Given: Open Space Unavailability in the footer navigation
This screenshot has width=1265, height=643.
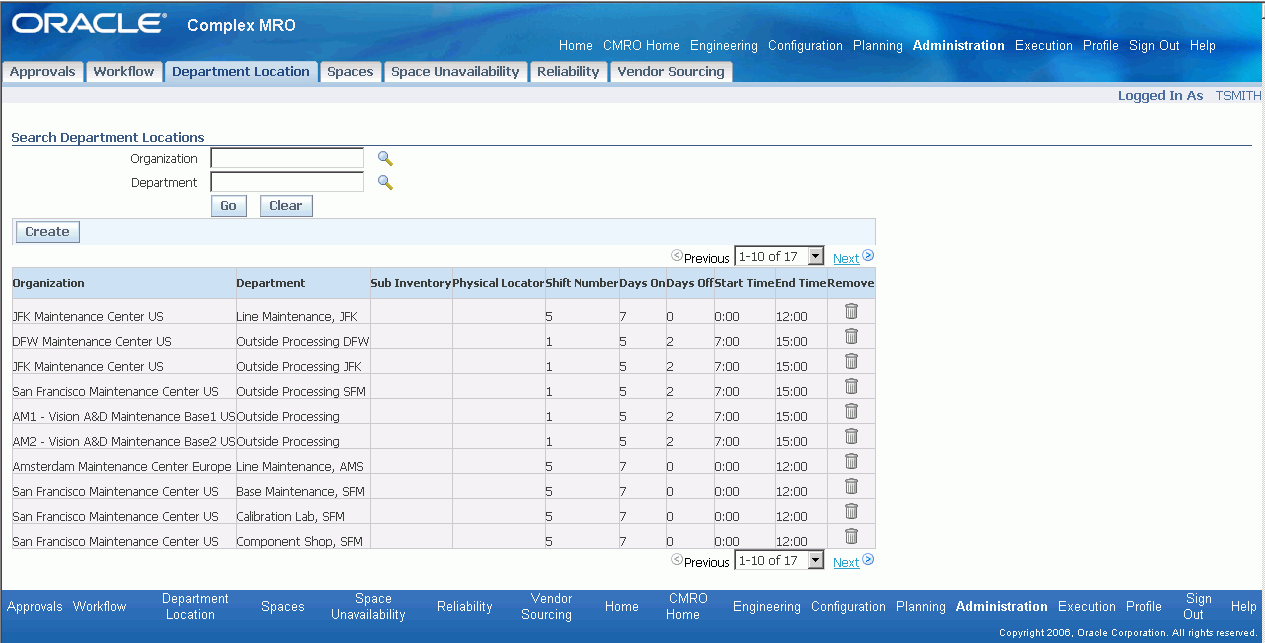Looking at the screenshot, I should click(369, 607).
